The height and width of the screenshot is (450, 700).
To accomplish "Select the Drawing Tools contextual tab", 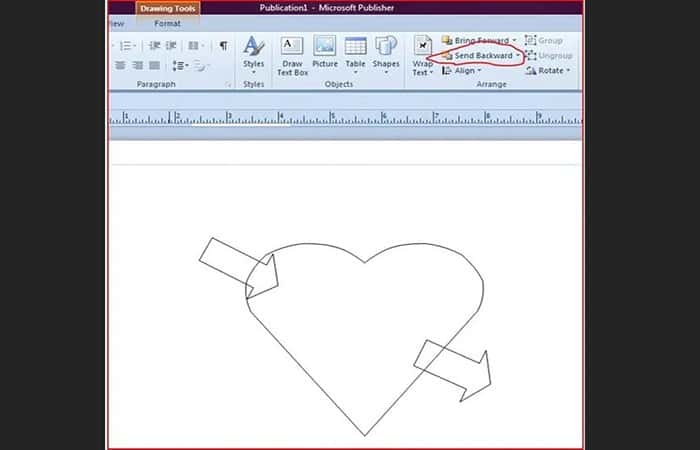I will click(x=168, y=8).
